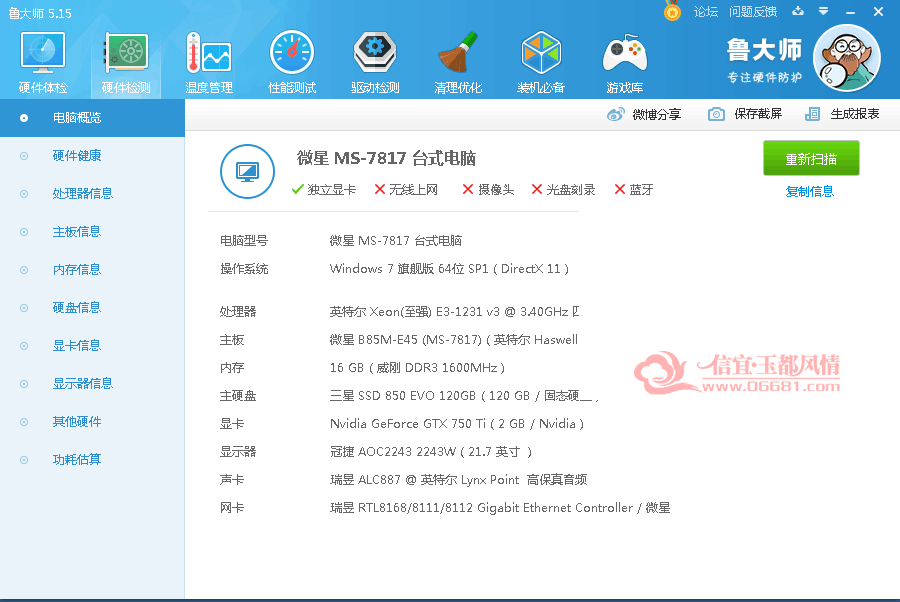Minimize the 鲁大师 window
900x602 pixels.
(x=851, y=12)
